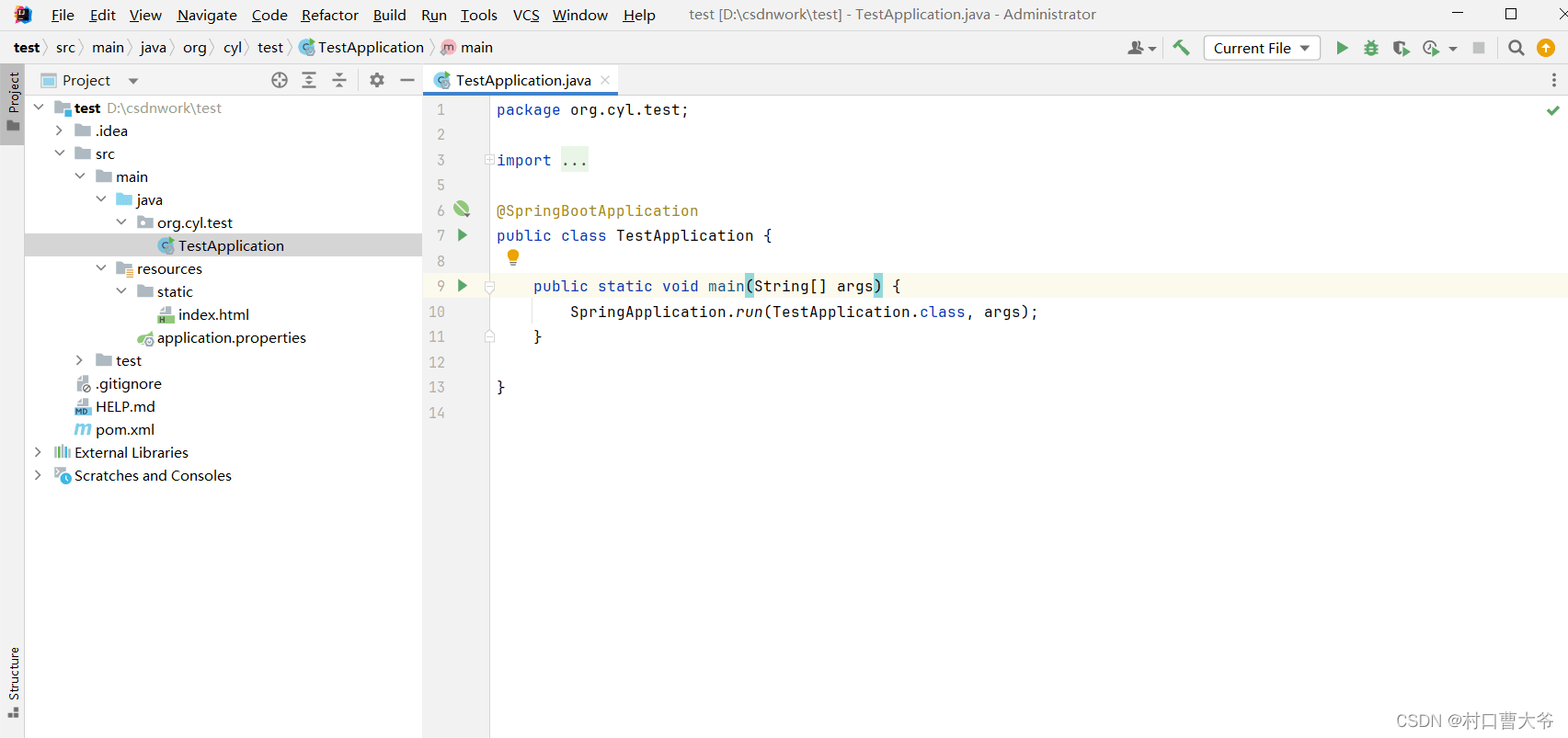Click the Spring bean gutter icon on line 6
Image resolution: width=1568 pixels, height=738 pixels.
(x=462, y=210)
